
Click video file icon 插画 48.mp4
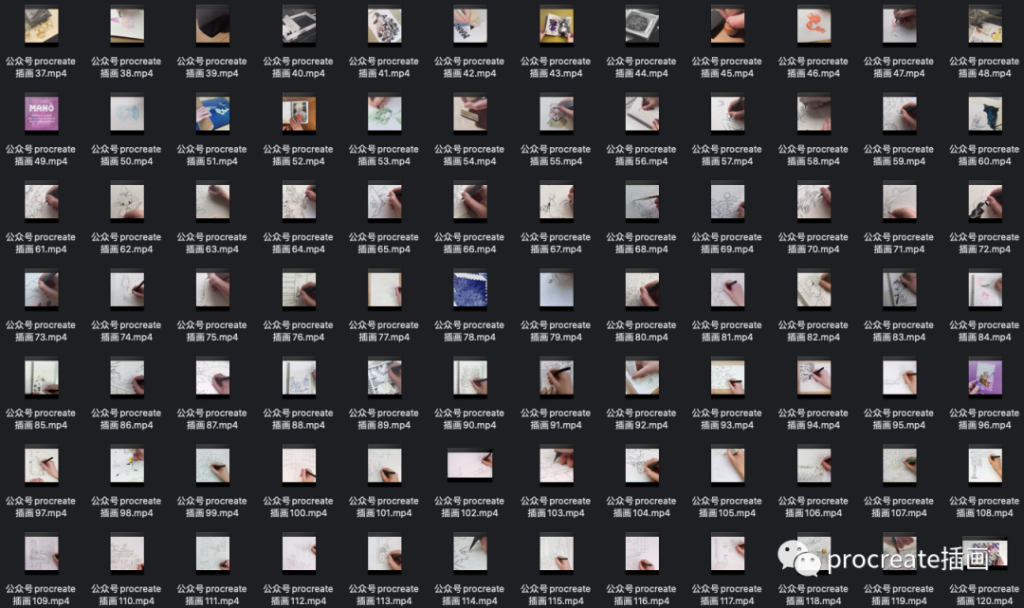coord(984,25)
